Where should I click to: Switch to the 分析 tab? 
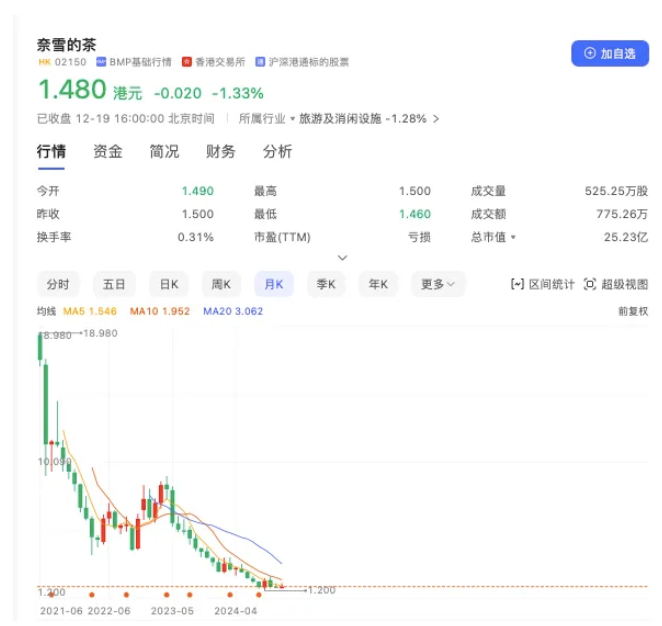tap(277, 152)
